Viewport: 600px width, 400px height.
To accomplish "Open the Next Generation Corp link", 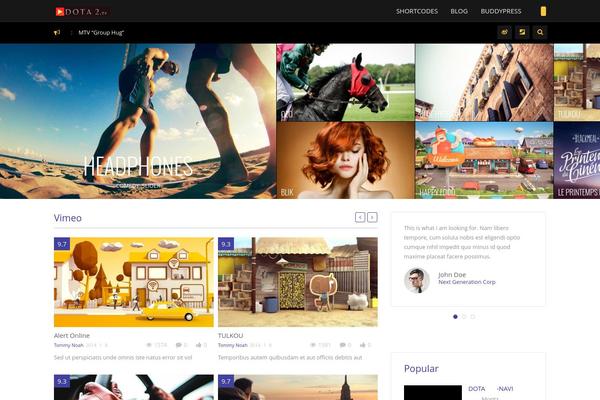I will coord(467,282).
